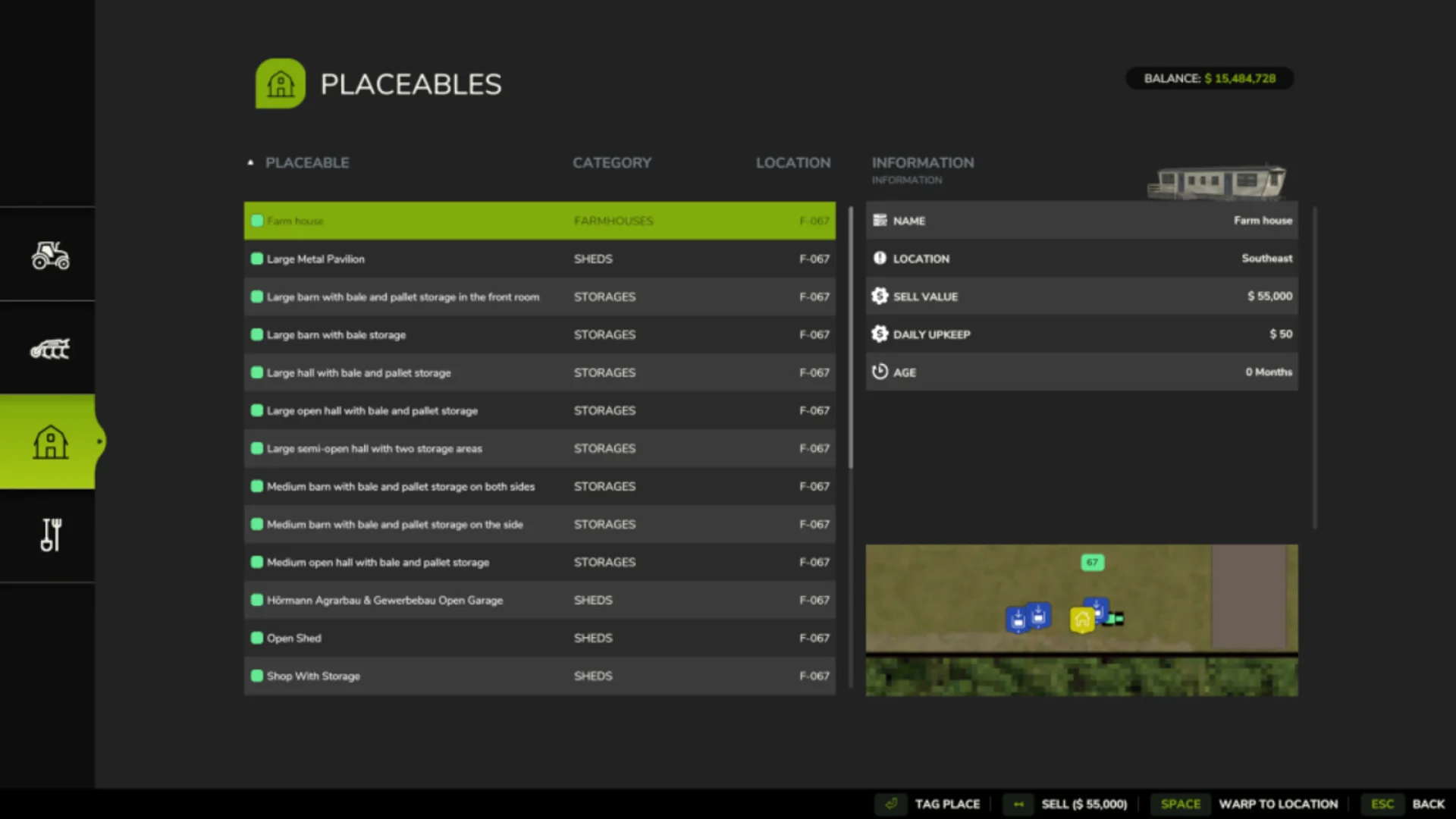Toggle the checkbox next to Large Metal Pavilion

pos(256,259)
